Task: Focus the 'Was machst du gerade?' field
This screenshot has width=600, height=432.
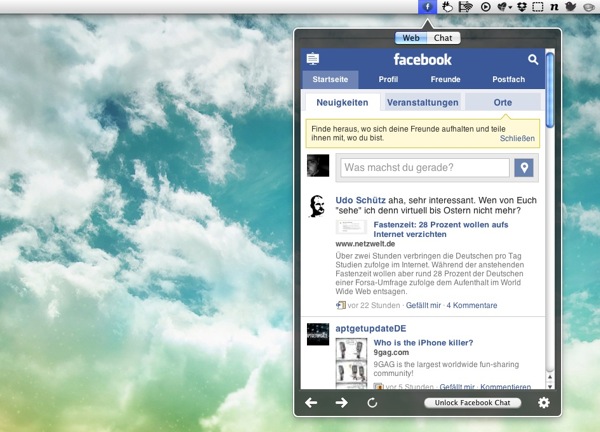Action: click(x=425, y=168)
